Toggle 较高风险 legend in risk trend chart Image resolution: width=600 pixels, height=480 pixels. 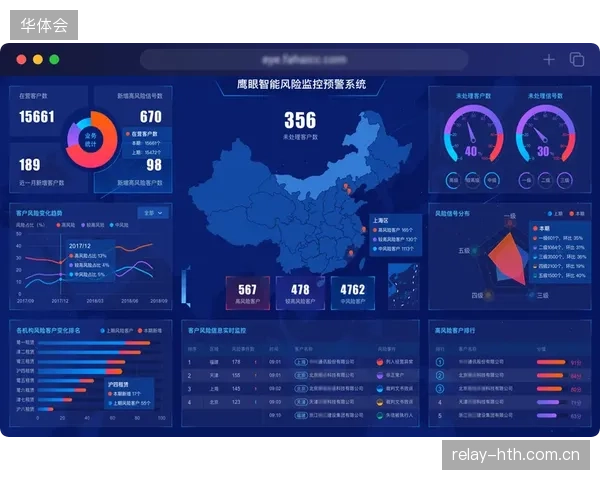coord(93,225)
